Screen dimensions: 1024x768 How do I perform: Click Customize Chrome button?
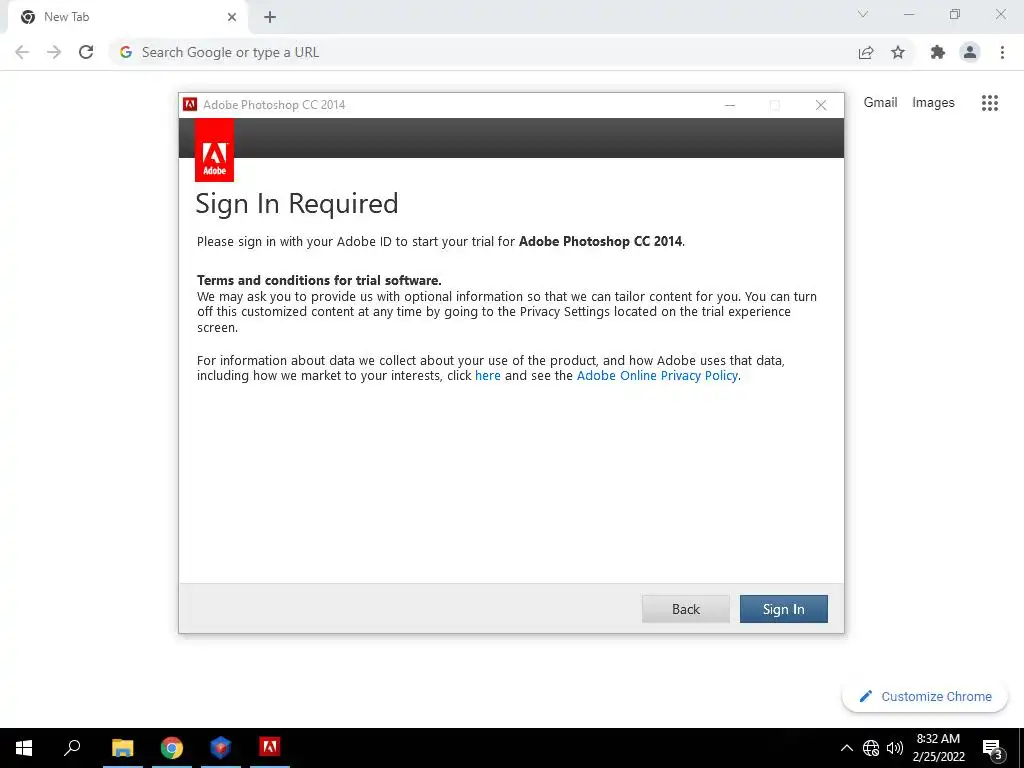pyautogui.click(x=925, y=696)
